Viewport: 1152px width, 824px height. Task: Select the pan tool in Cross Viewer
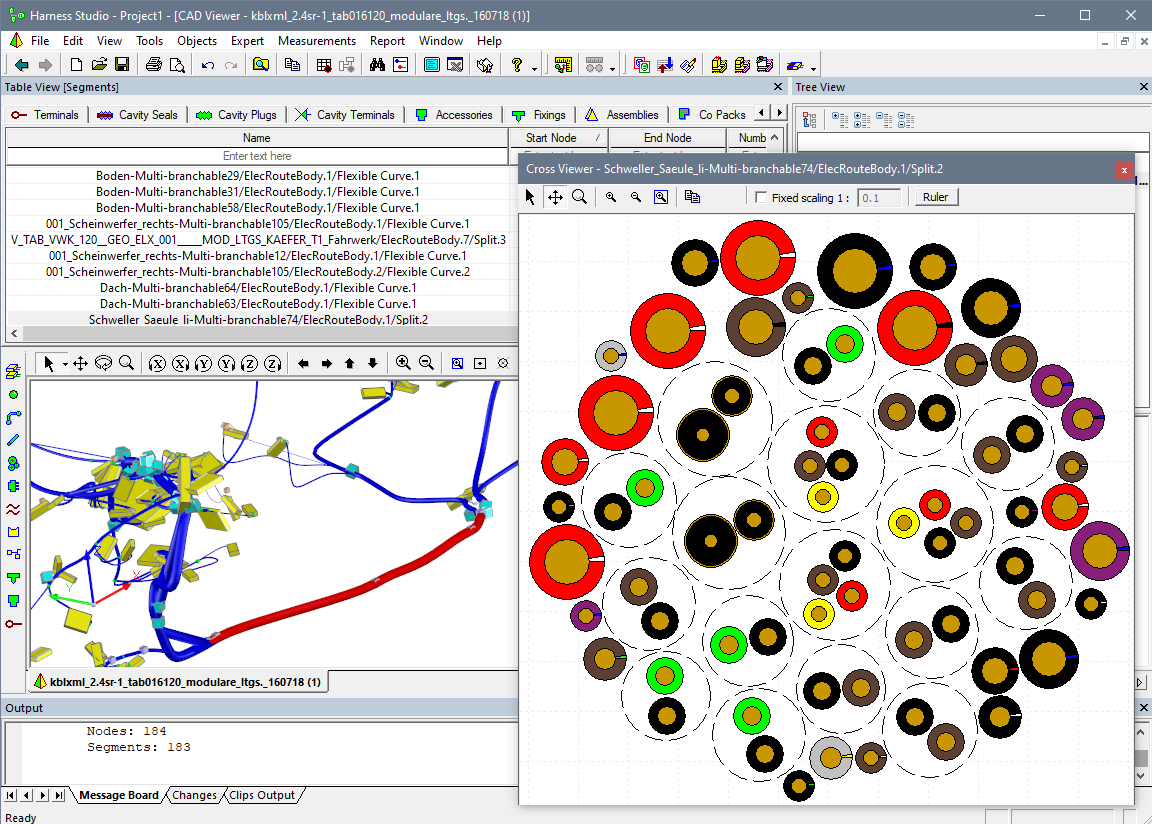click(x=555, y=197)
